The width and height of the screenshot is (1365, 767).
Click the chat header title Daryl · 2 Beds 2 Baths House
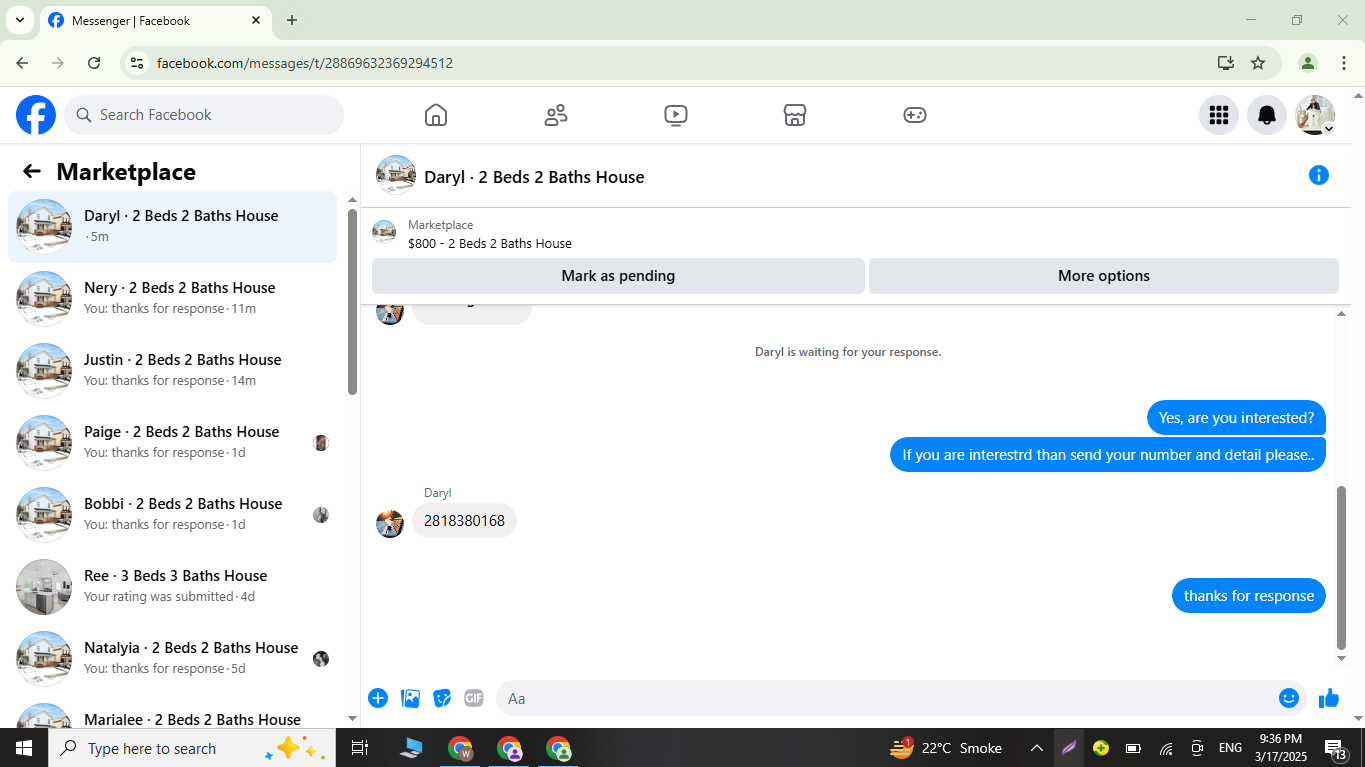coord(534,177)
